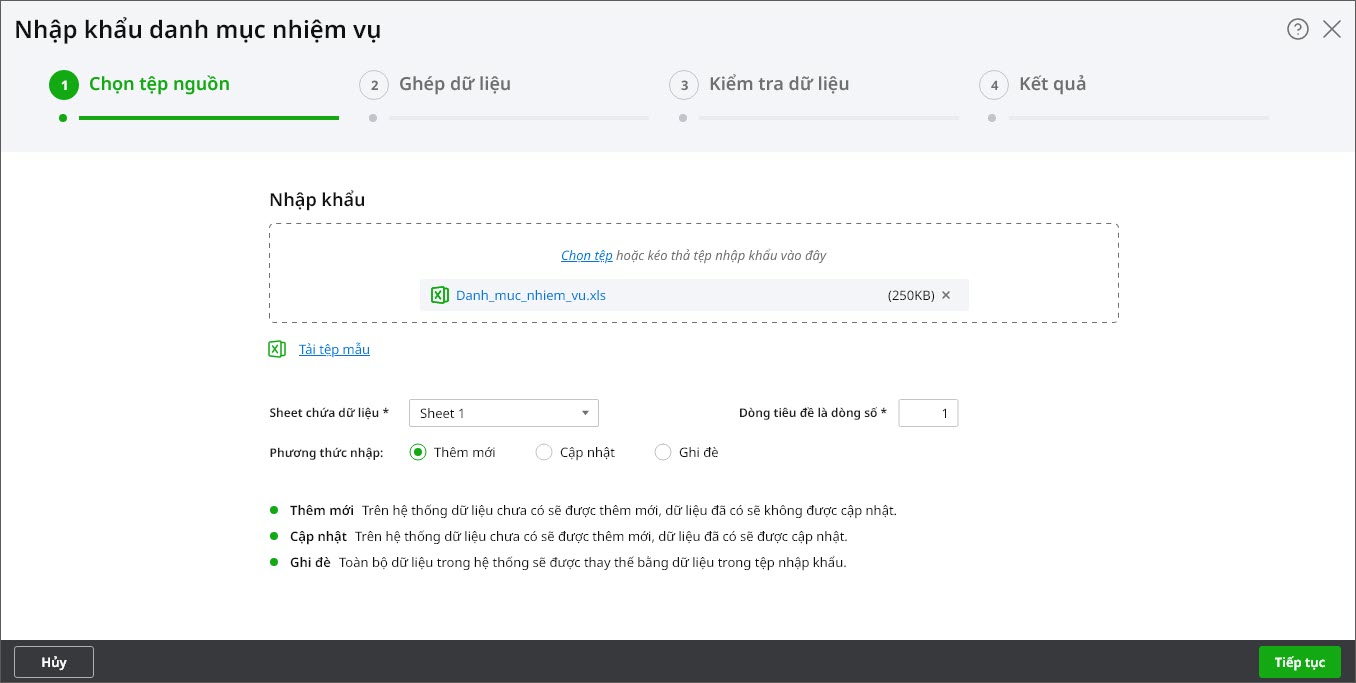Click the Hủy cancel button
Screen dimensions: 1356x683
tap(54, 662)
